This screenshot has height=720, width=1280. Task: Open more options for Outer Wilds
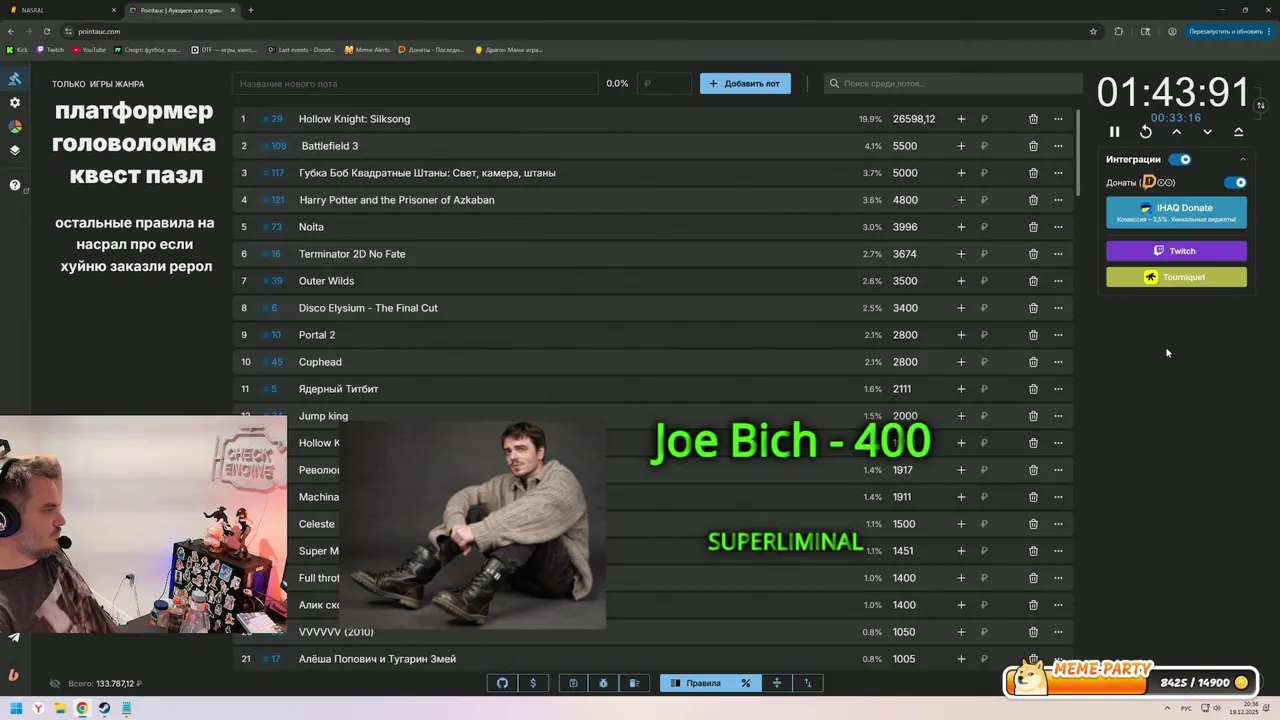click(x=1058, y=281)
